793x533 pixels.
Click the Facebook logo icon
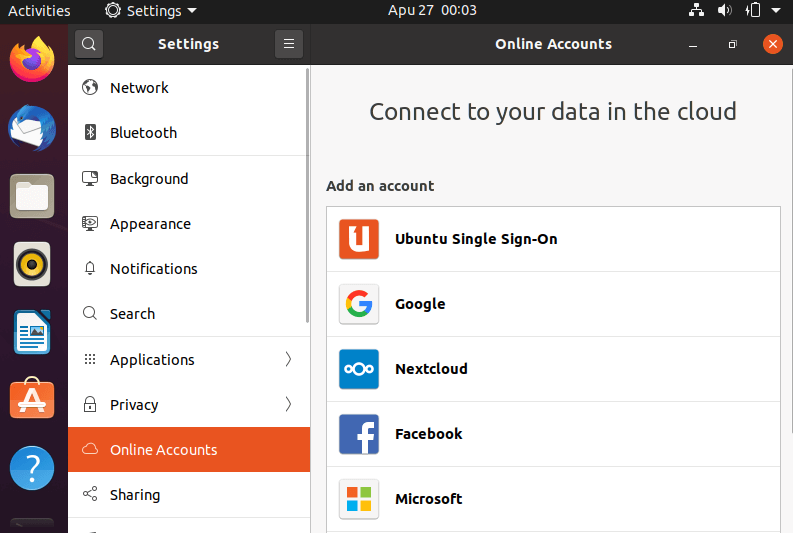tap(359, 434)
